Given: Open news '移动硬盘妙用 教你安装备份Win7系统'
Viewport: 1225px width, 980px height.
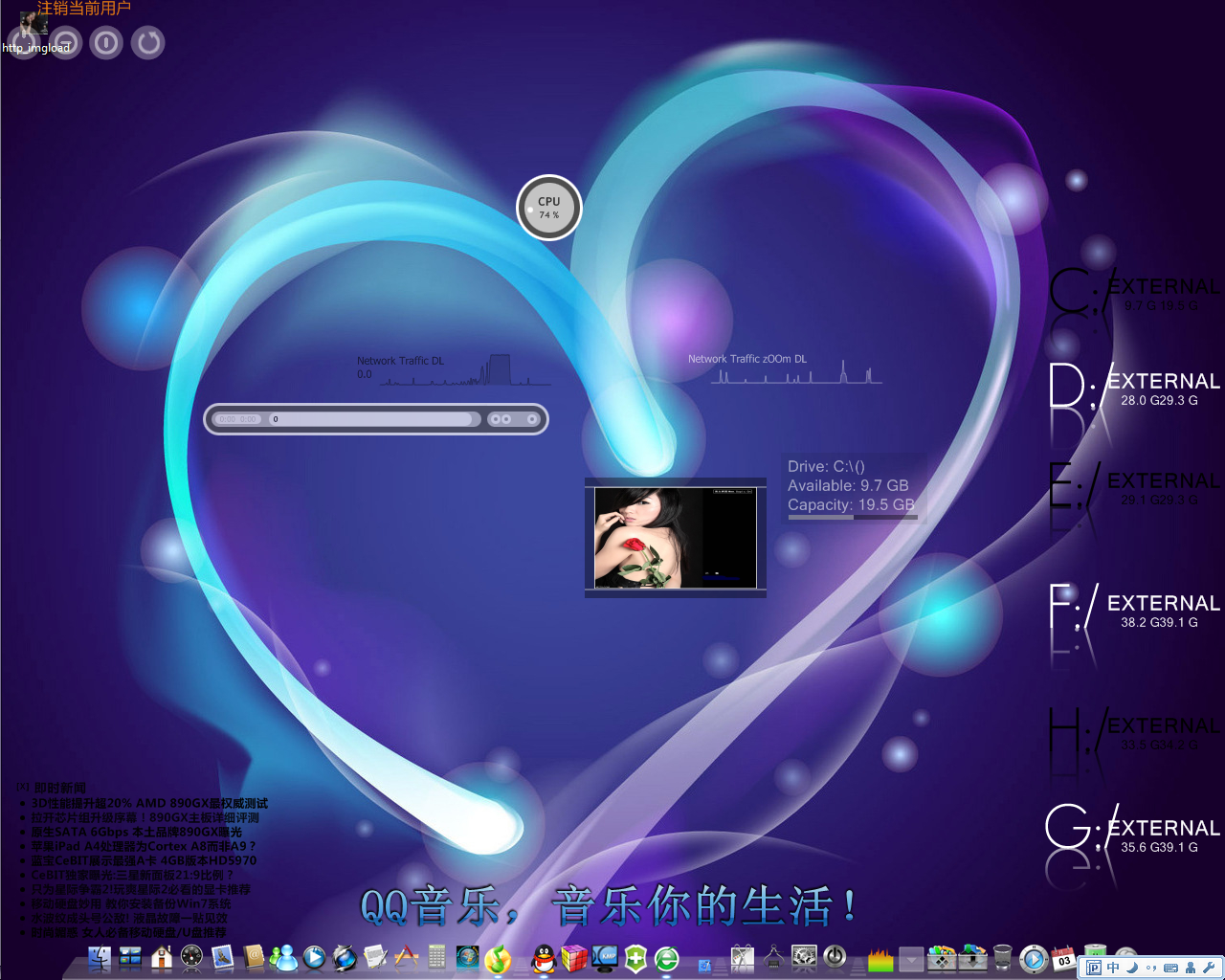Looking at the screenshot, I should (x=131, y=903).
